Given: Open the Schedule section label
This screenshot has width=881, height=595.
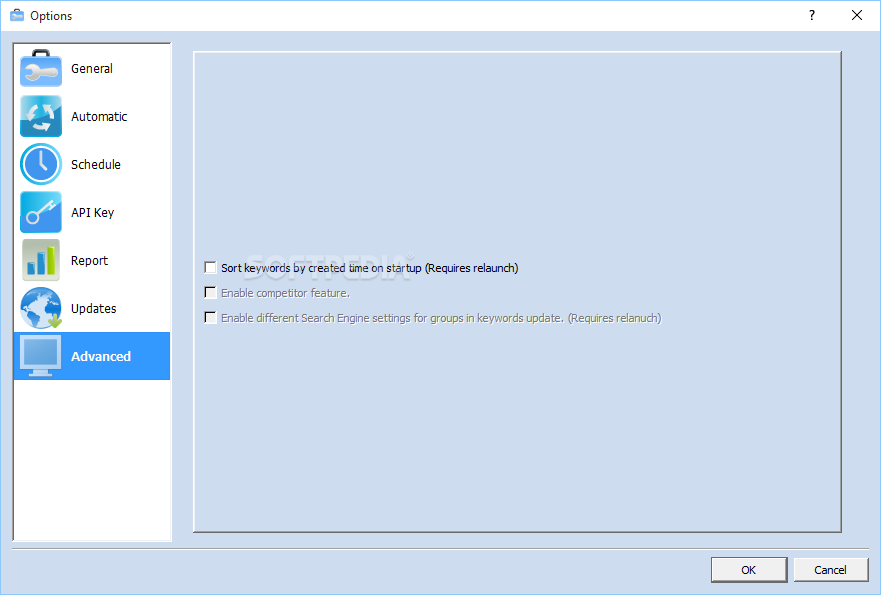Looking at the screenshot, I should point(96,165).
